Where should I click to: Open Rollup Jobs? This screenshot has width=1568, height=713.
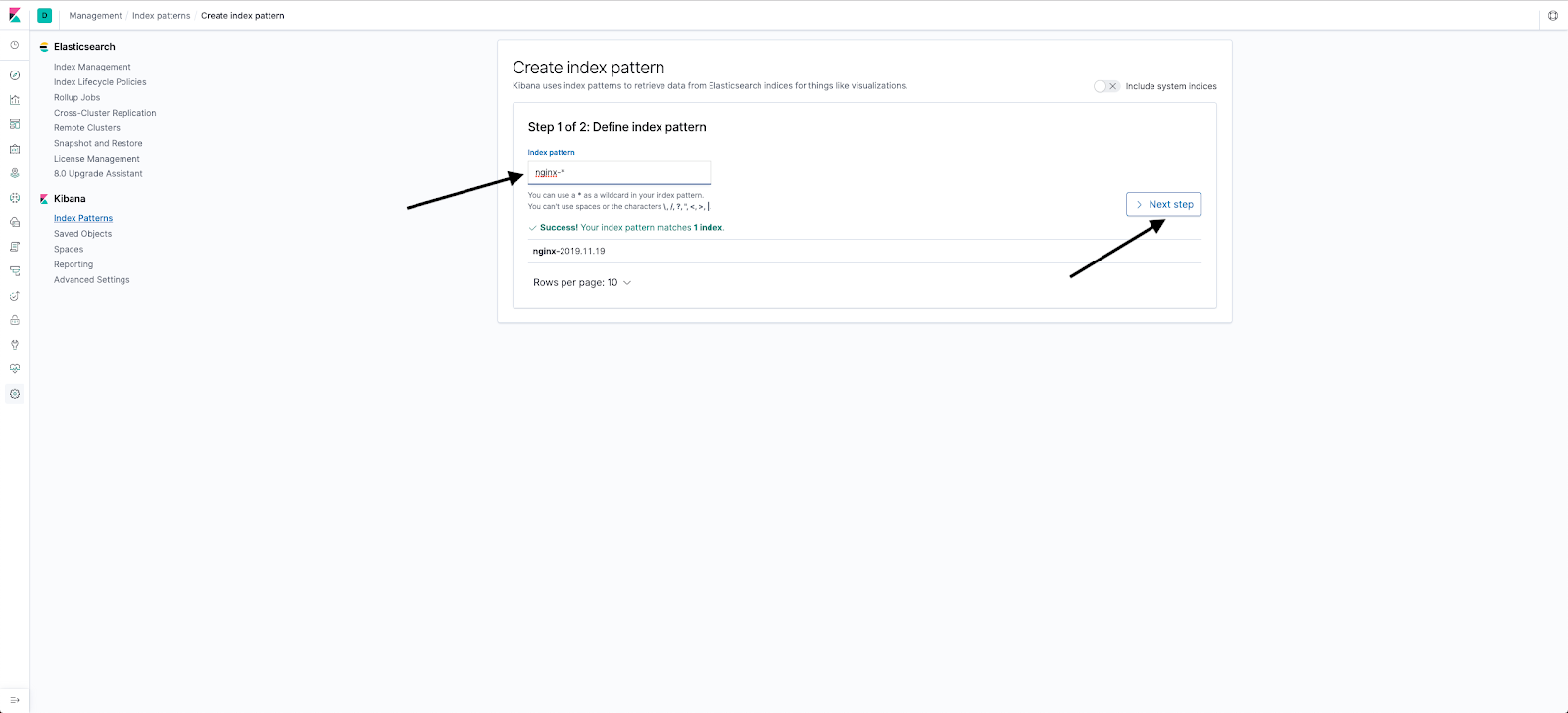tap(76, 98)
